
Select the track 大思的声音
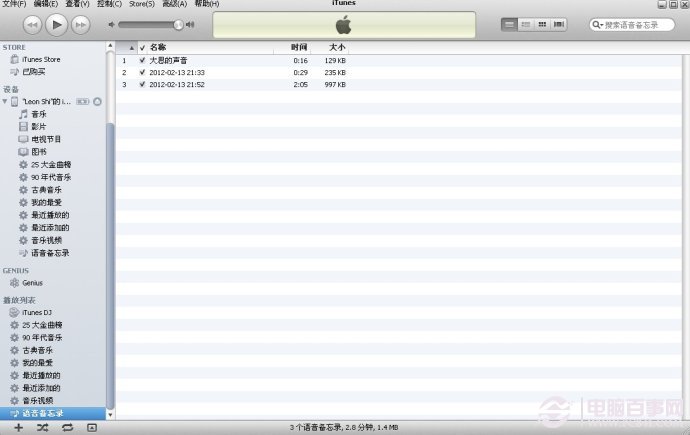pyautogui.click(x=168, y=60)
